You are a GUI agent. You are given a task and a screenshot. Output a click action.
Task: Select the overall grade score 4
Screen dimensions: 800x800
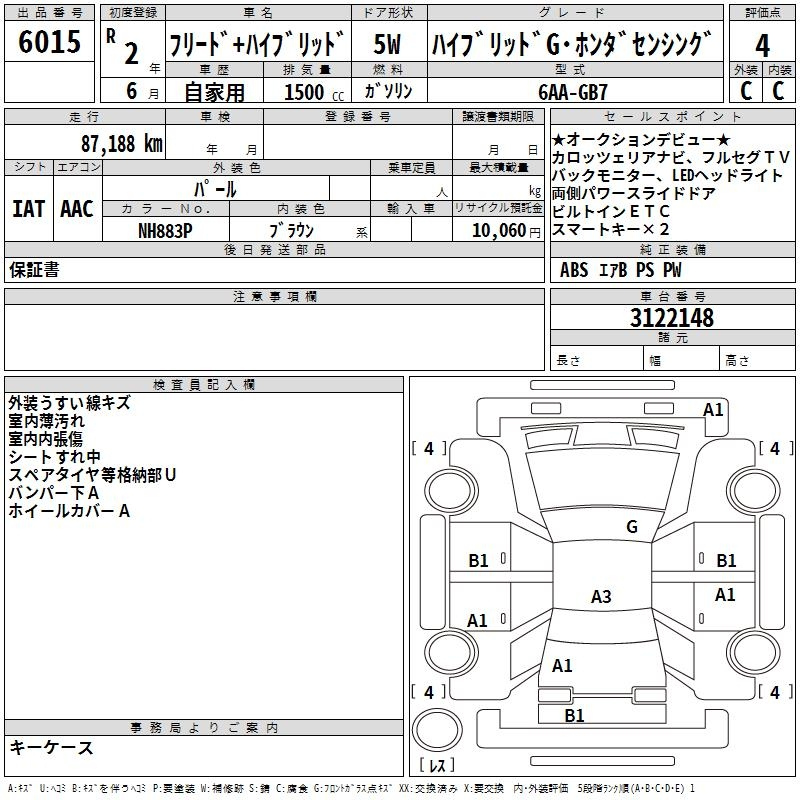coord(762,45)
